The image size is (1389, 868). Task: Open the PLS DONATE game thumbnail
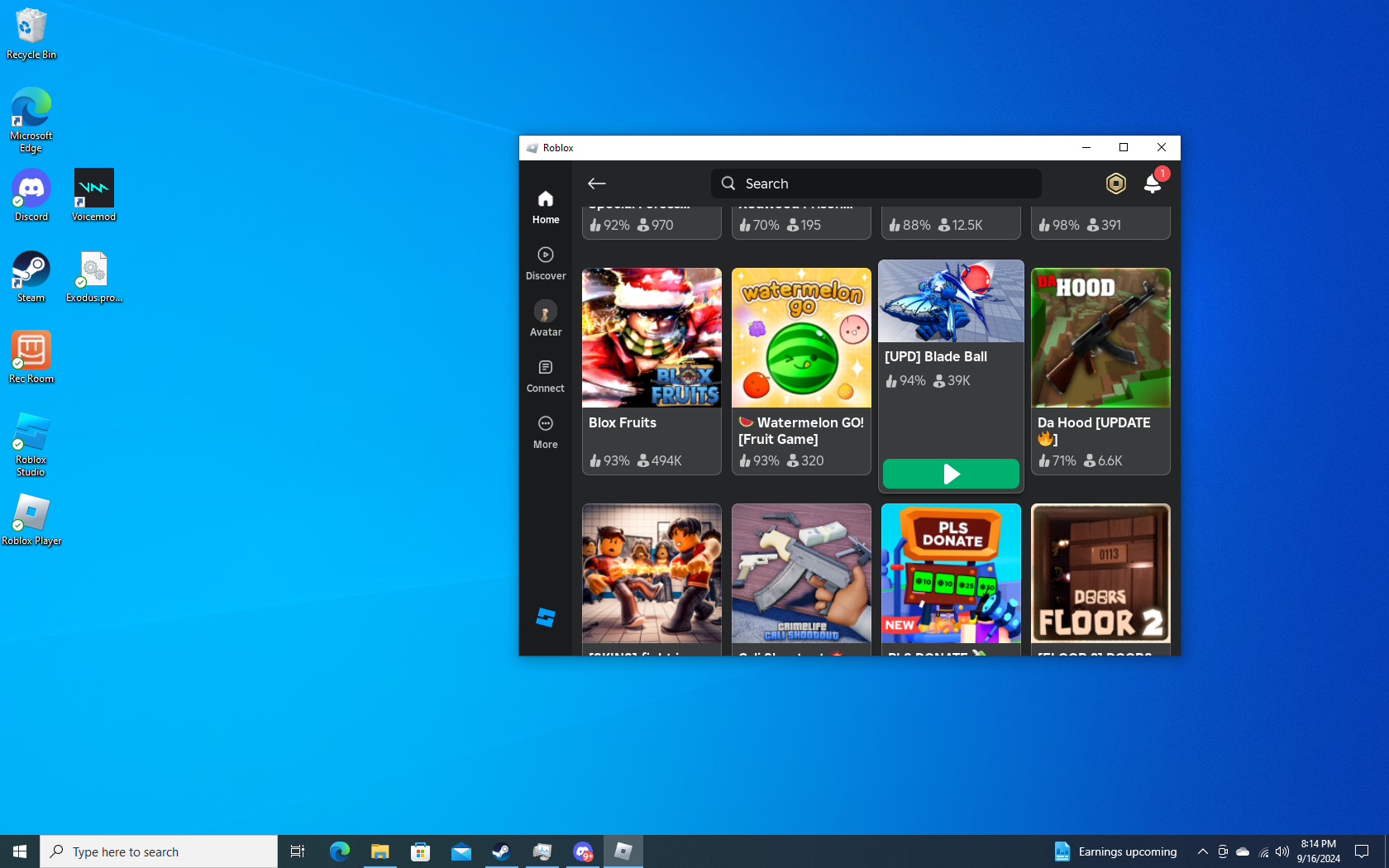click(x=951, y=574)
